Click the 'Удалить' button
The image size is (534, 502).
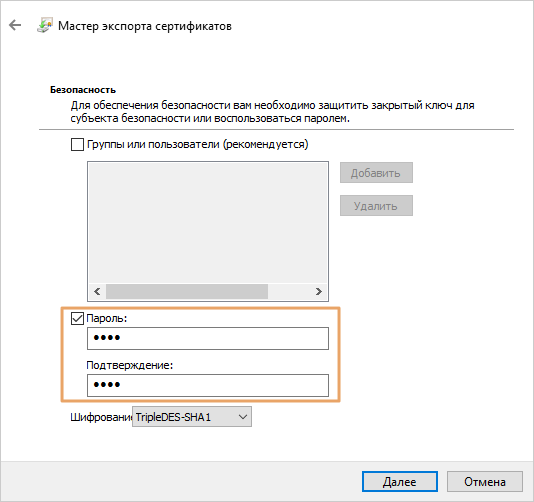376,206
